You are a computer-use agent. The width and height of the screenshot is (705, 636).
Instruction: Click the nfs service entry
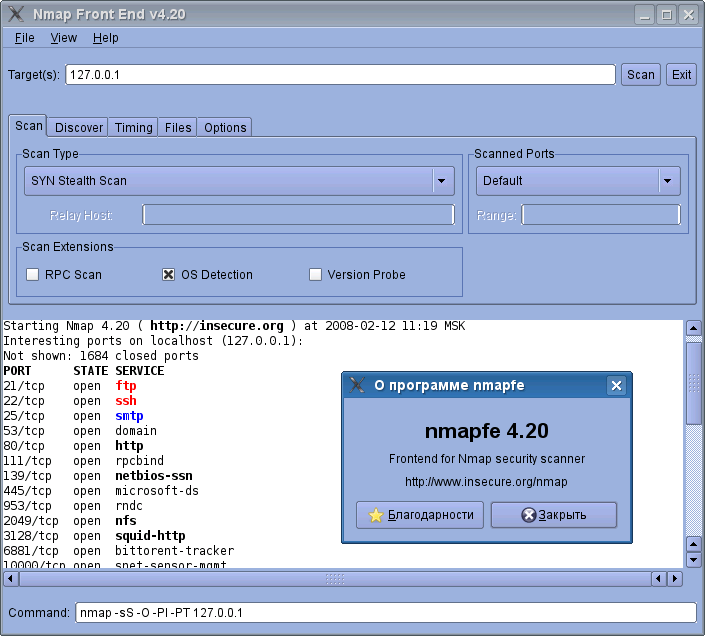(126, 520)
